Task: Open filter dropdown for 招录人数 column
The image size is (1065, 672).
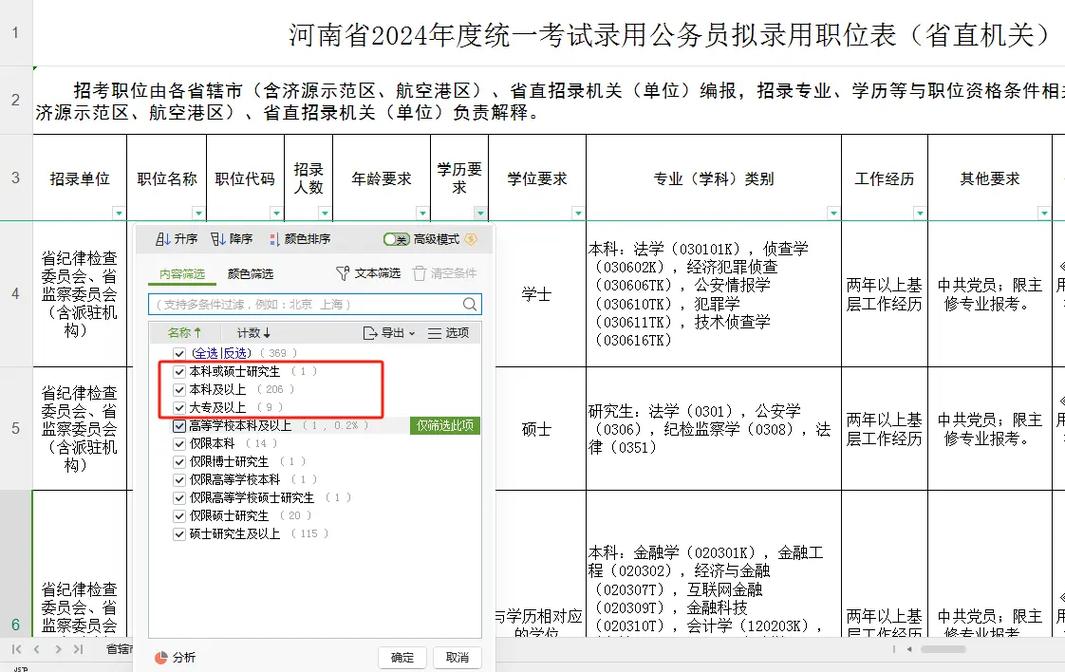Action: point(325,213)
